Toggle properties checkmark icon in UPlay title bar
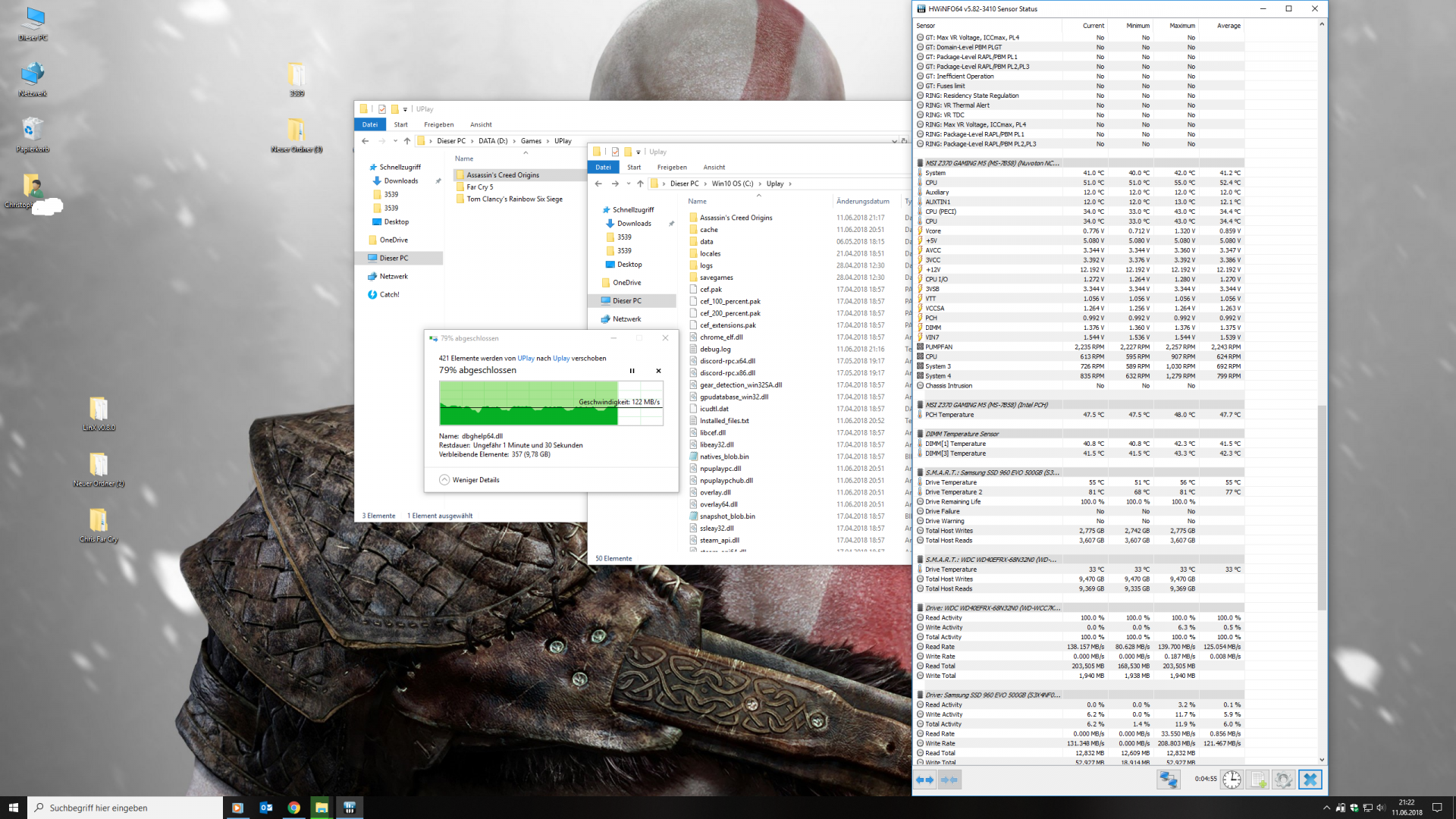Image resolution: width=1456 pixels, height=819 pixels. [x=382, y=109]
